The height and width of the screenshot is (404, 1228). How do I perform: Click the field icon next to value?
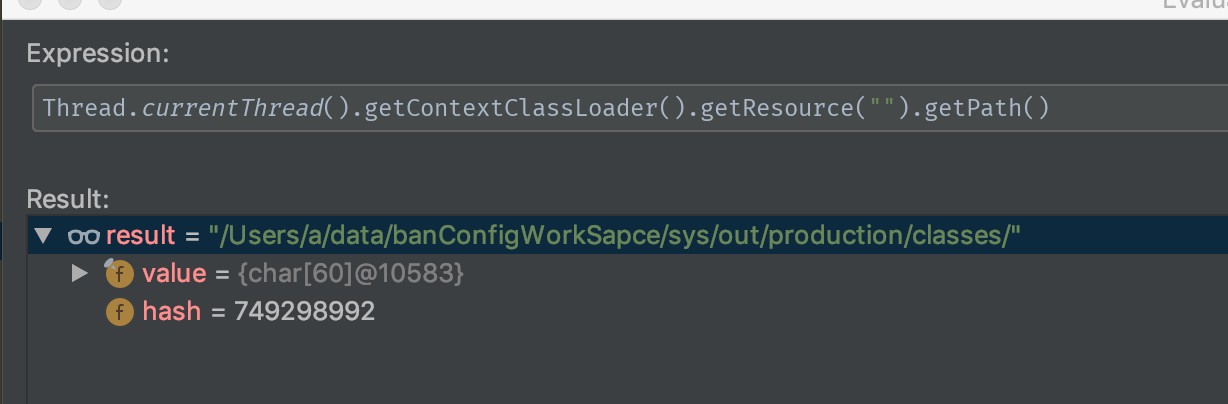tap(120, 274)
